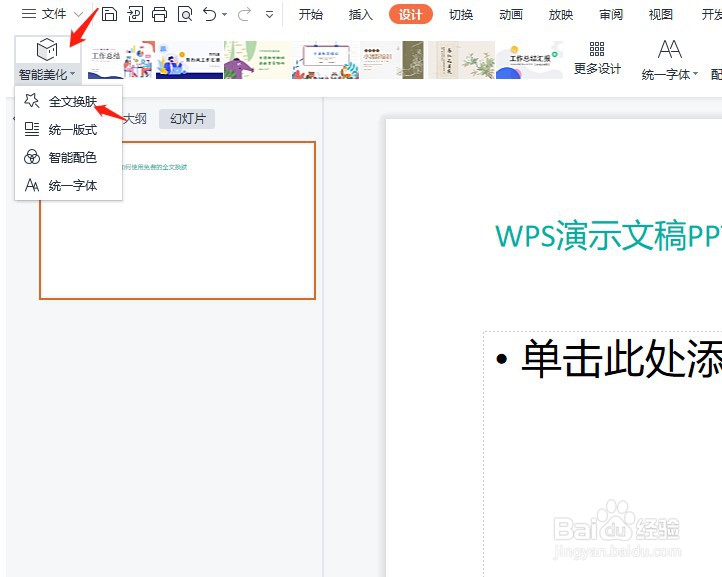This screenshot has width=722, height=577.
Task: Click the AA icon beside 统一字体 in menu
Action: 32,185
